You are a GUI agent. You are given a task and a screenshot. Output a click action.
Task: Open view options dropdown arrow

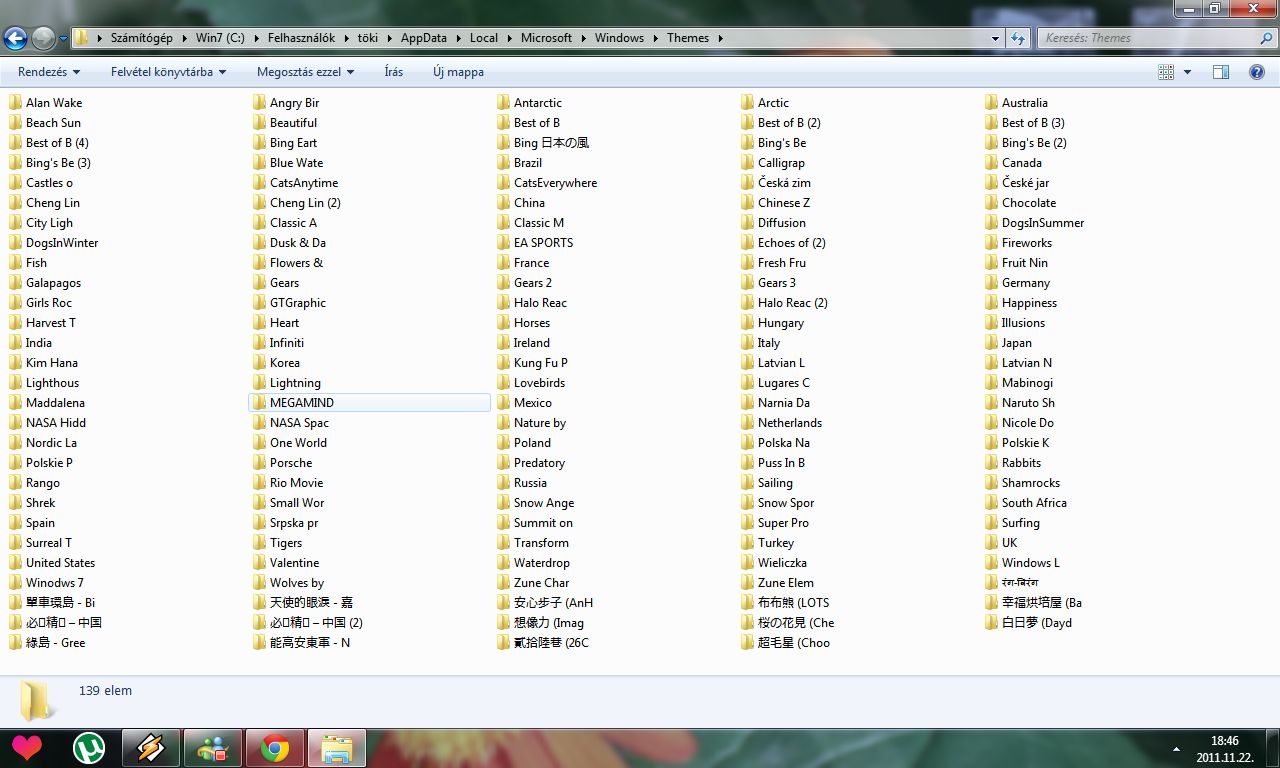click(x=1187, y=72)
